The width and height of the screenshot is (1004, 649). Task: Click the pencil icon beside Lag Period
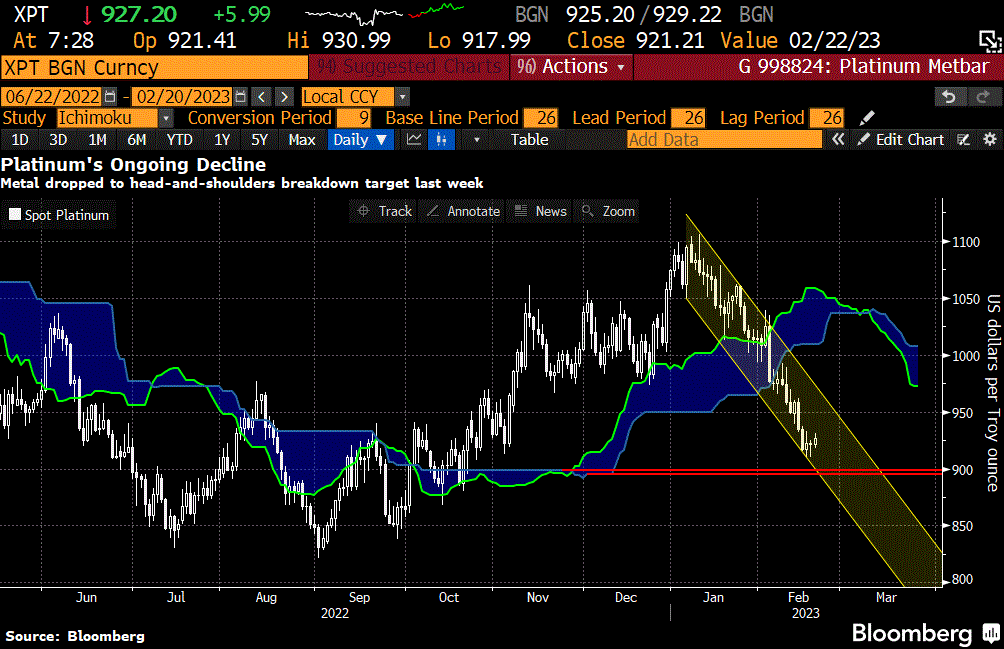point(866,118)
